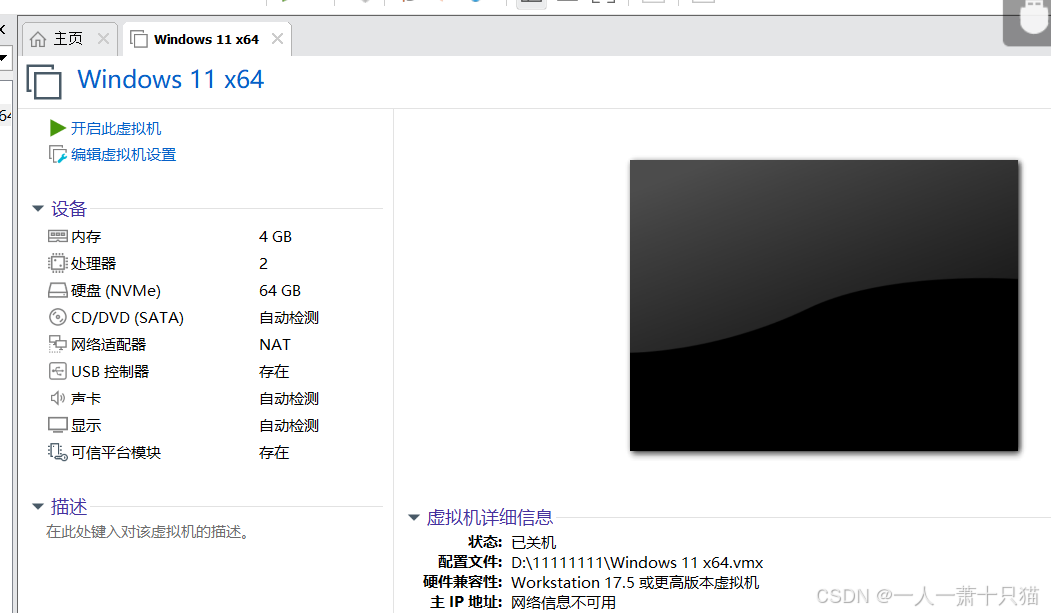Collapse the 描述 description section
The width and height of the screenshot is (1051, 613).
(38, 506)
